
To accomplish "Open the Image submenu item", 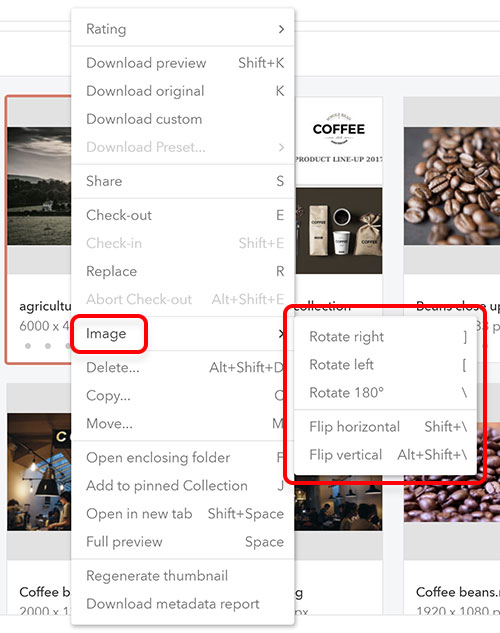I will [183, 333].
